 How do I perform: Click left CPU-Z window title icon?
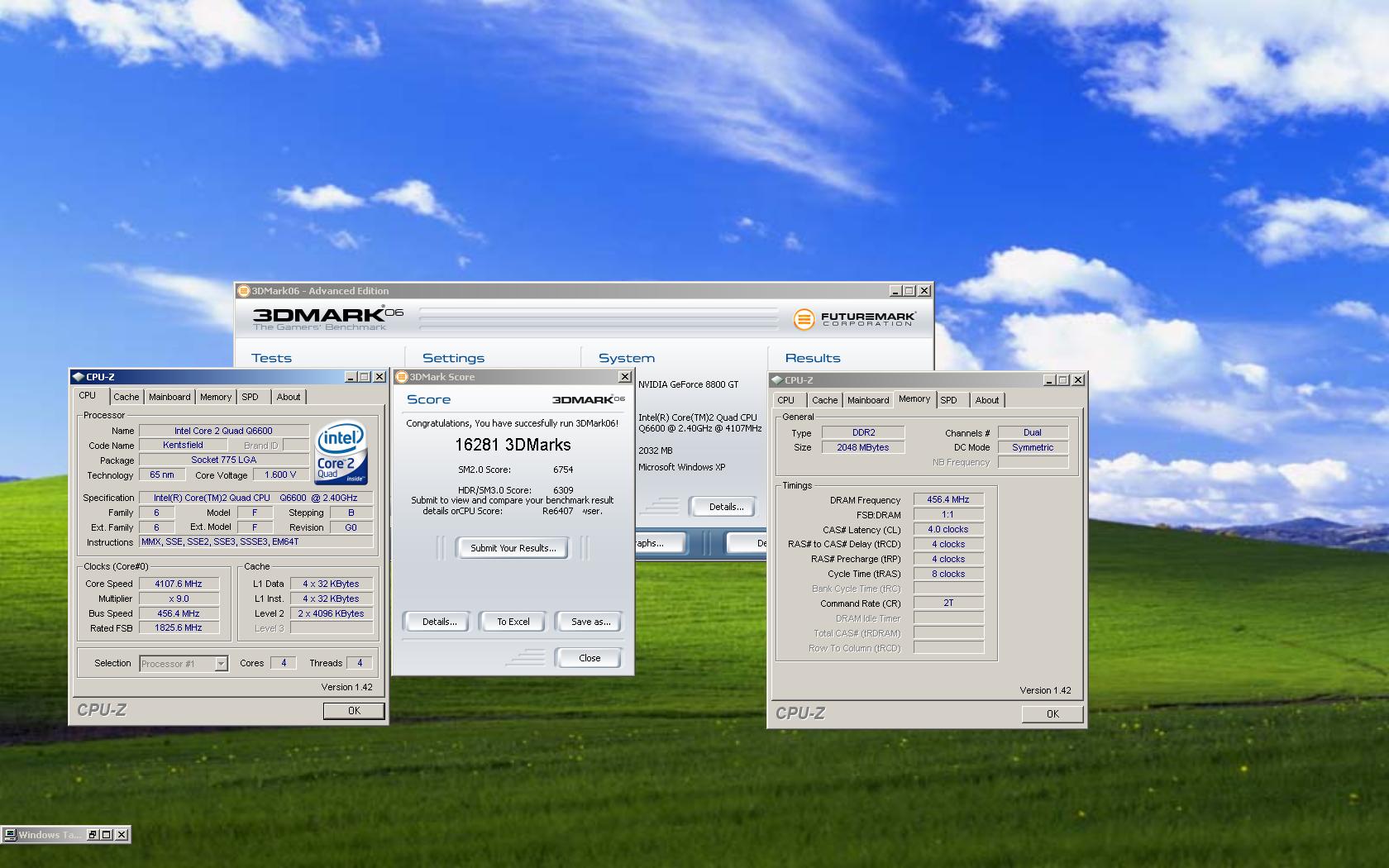tap(79, 377)
